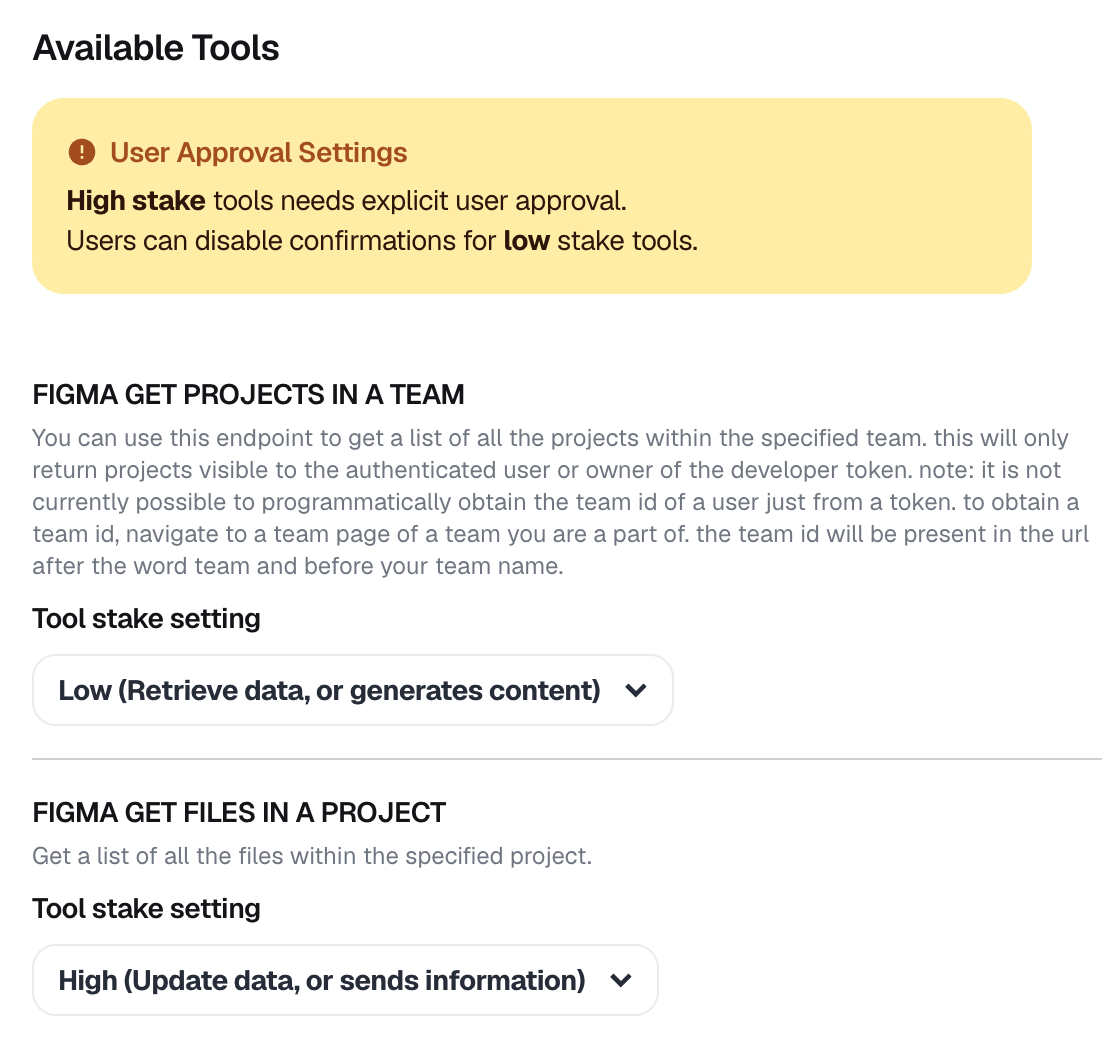Click the horizontal divider between the two tools

566,759
